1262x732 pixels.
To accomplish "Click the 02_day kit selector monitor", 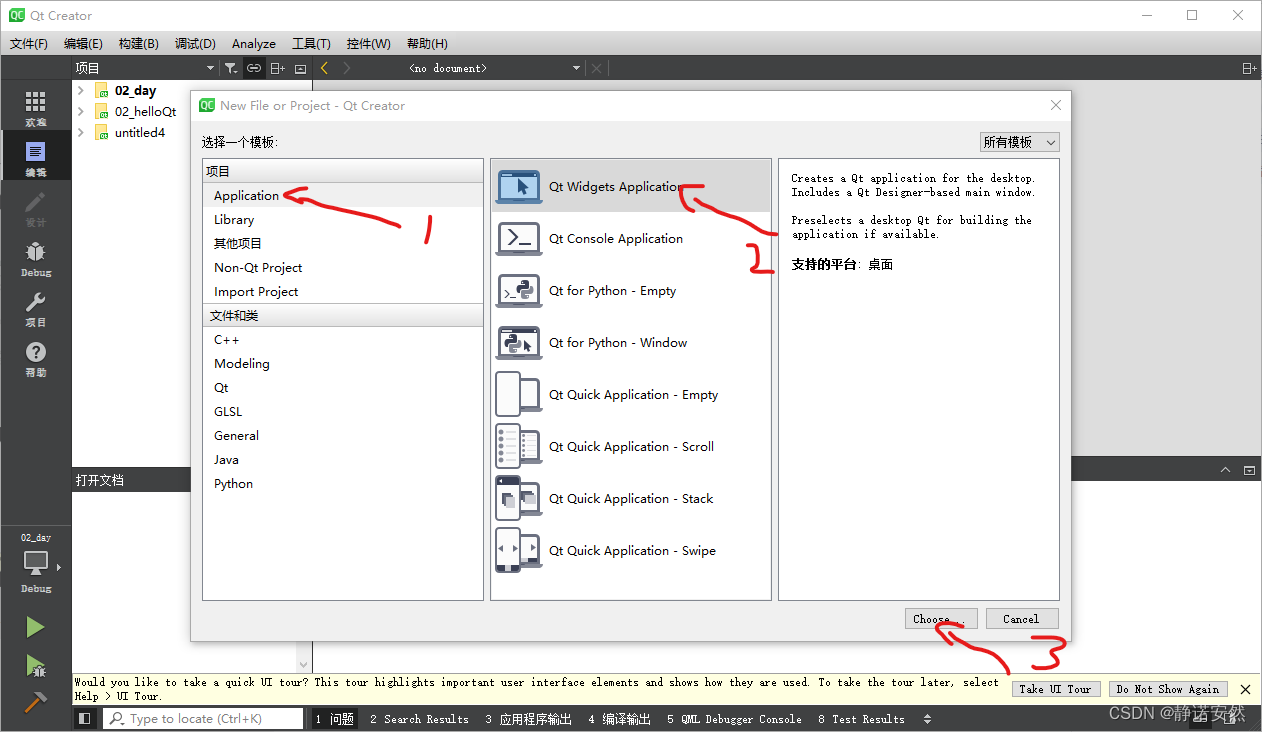I will pyautogui.click(x=36, y=565).
